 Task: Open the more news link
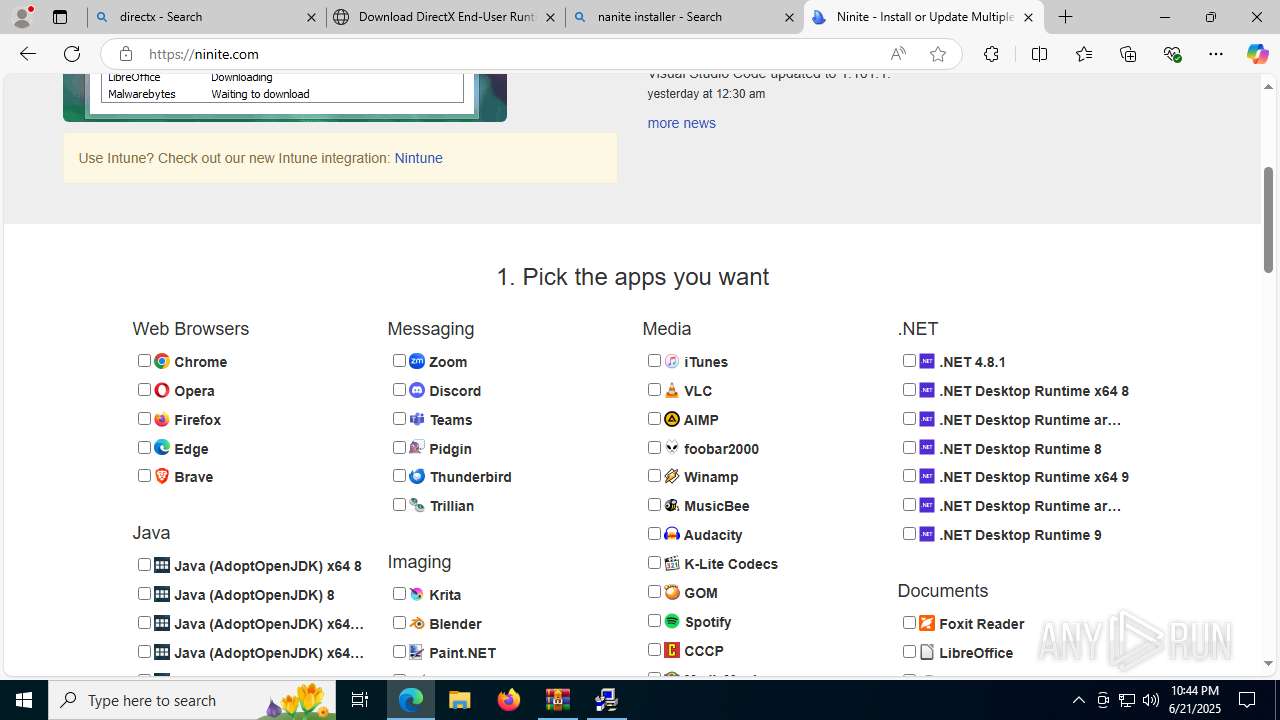coord(681,123)
